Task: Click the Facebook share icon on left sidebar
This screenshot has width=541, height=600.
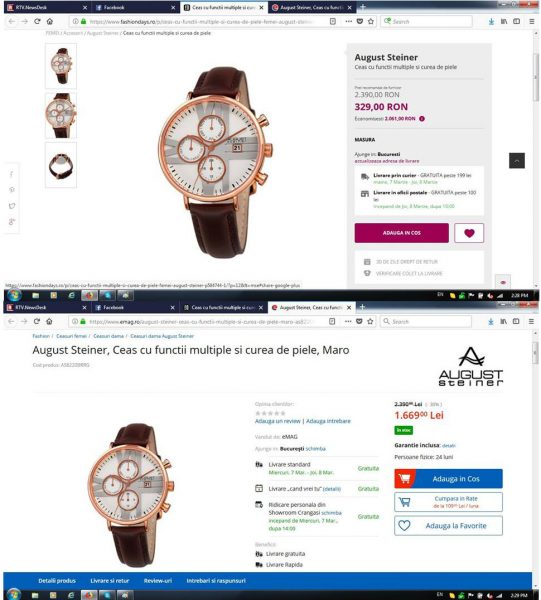Action: point(11,174)
